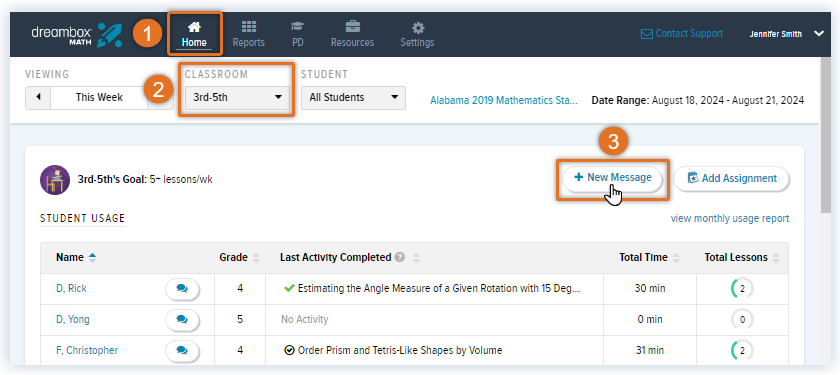The width and height of the screenshot is (840, 375).
Task: Click Last Activity Completed help icon
Action: [x=399, y=258]
